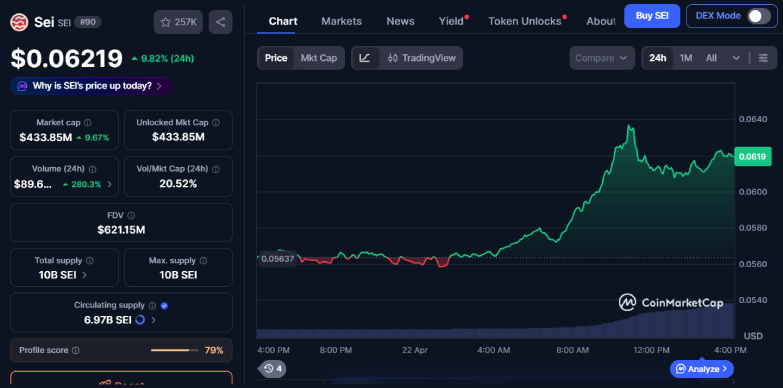The image size is (783, 388).
Task: Click the info icon beside Vol/Mkt Cap (24h)
Action: (216, 169)
